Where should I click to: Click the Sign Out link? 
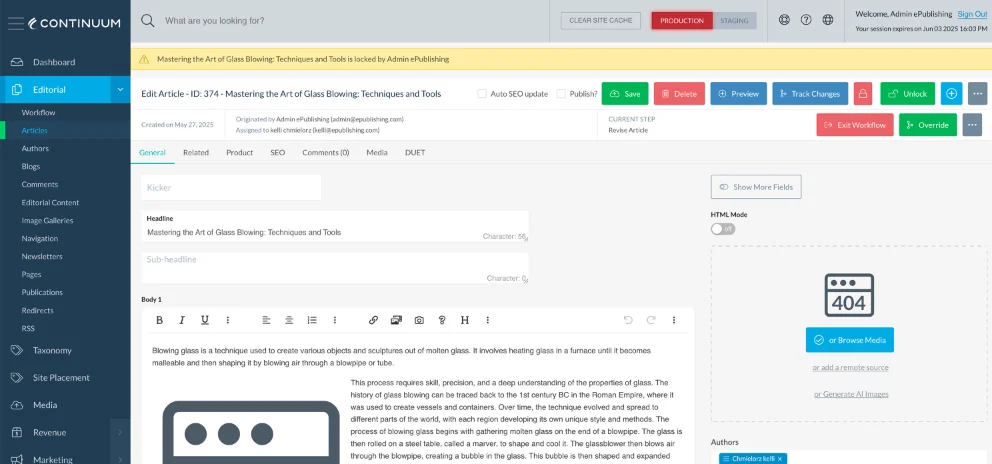pos(972,14)
